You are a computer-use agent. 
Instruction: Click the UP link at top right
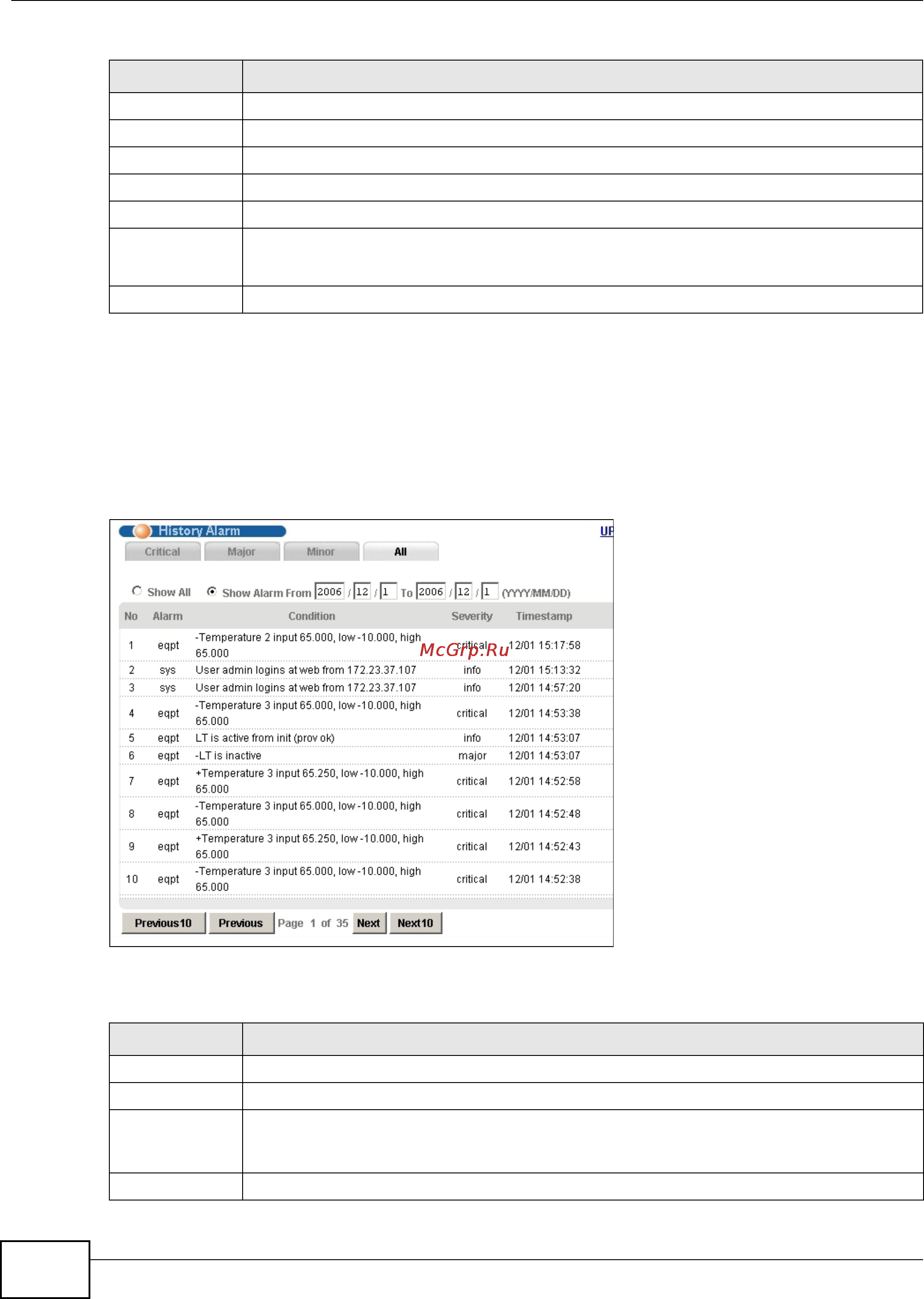pos(606,531)
